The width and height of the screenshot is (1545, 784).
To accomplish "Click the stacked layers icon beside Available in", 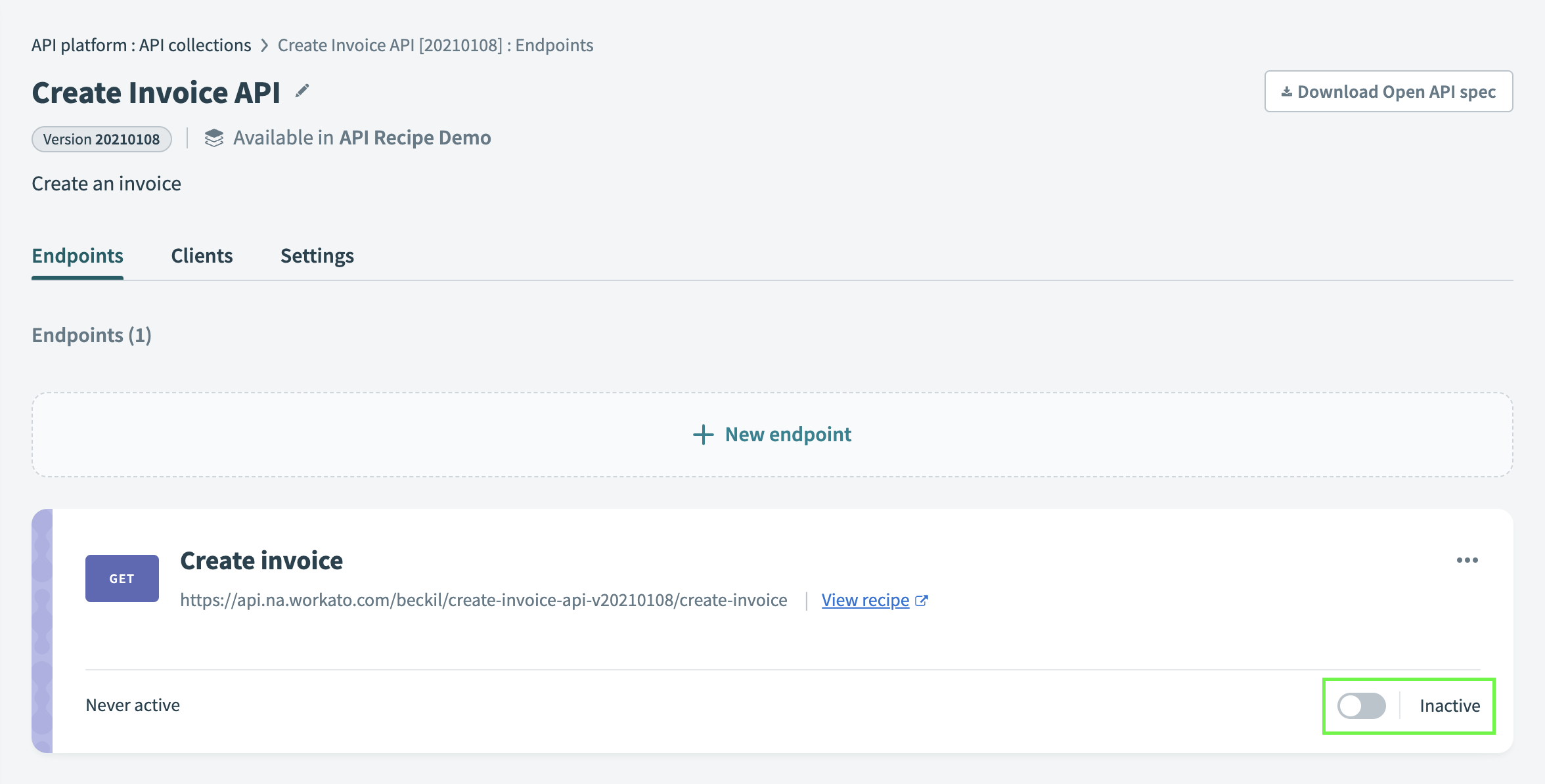I will 214,138.
